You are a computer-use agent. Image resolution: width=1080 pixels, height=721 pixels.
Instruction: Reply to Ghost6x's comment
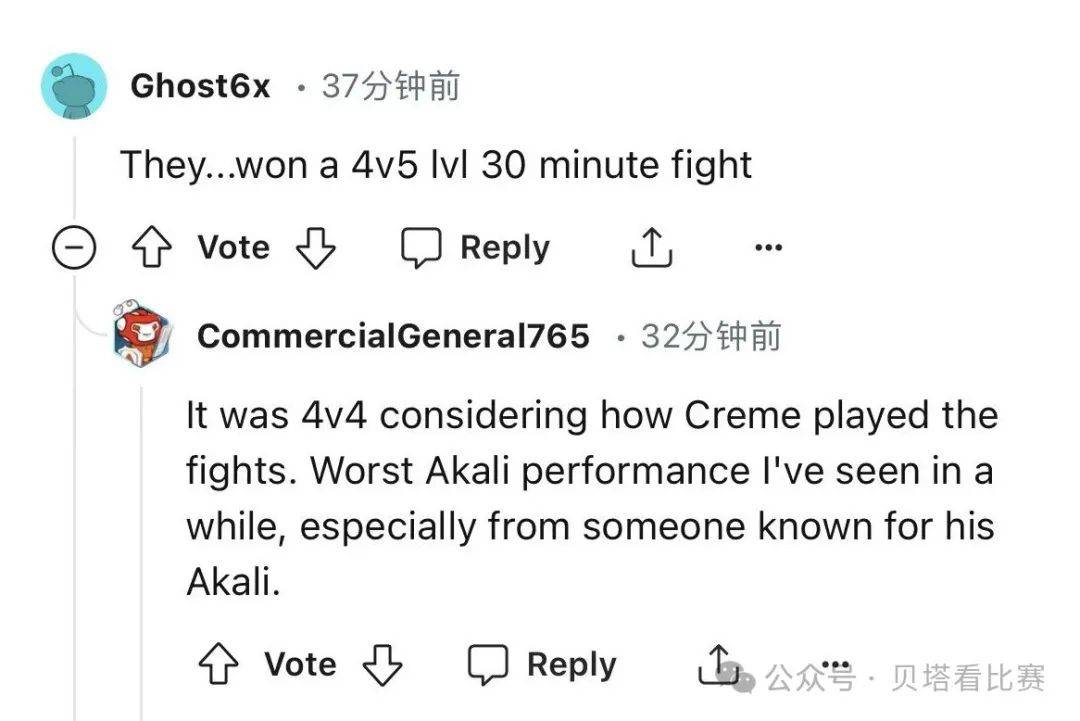pyautogui.click(x=476, y=248)
